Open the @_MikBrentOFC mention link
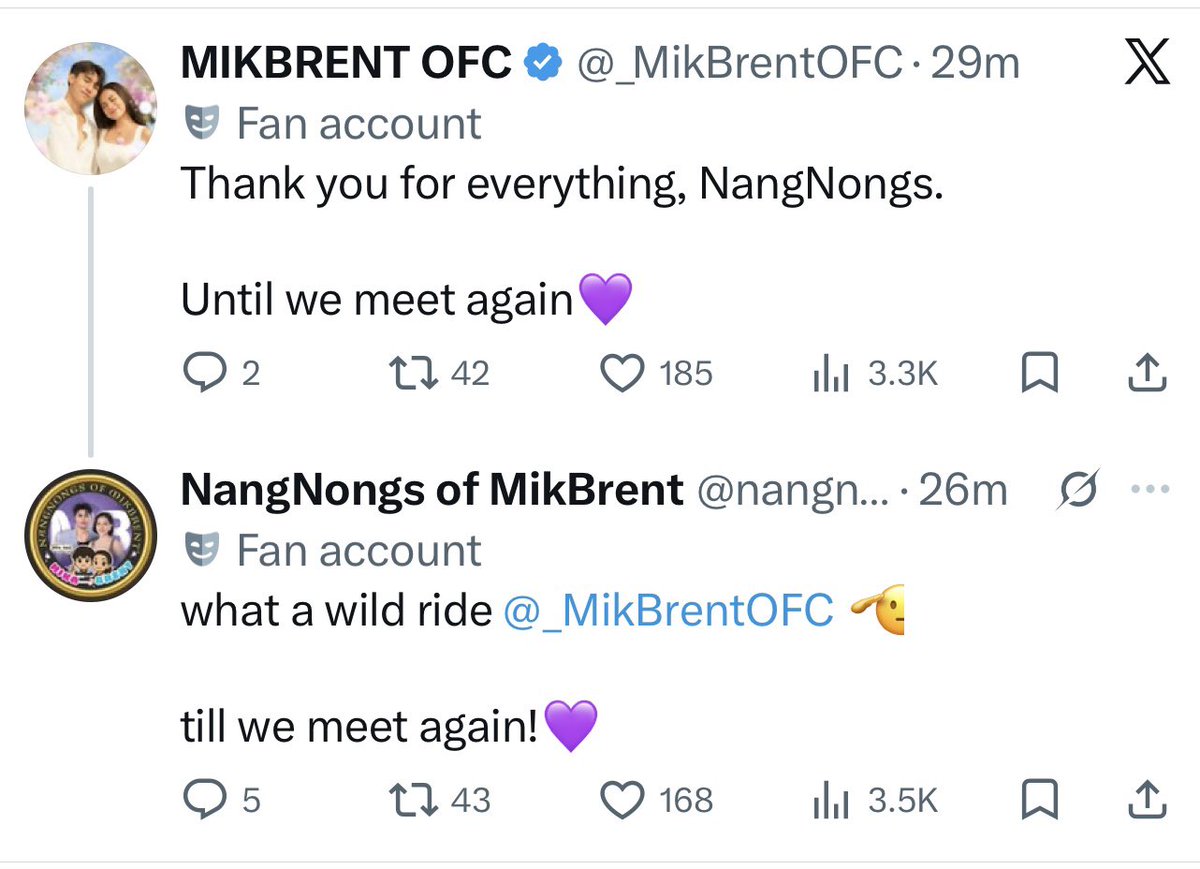This screenshot has width=1200, height=869. (668, 610)
